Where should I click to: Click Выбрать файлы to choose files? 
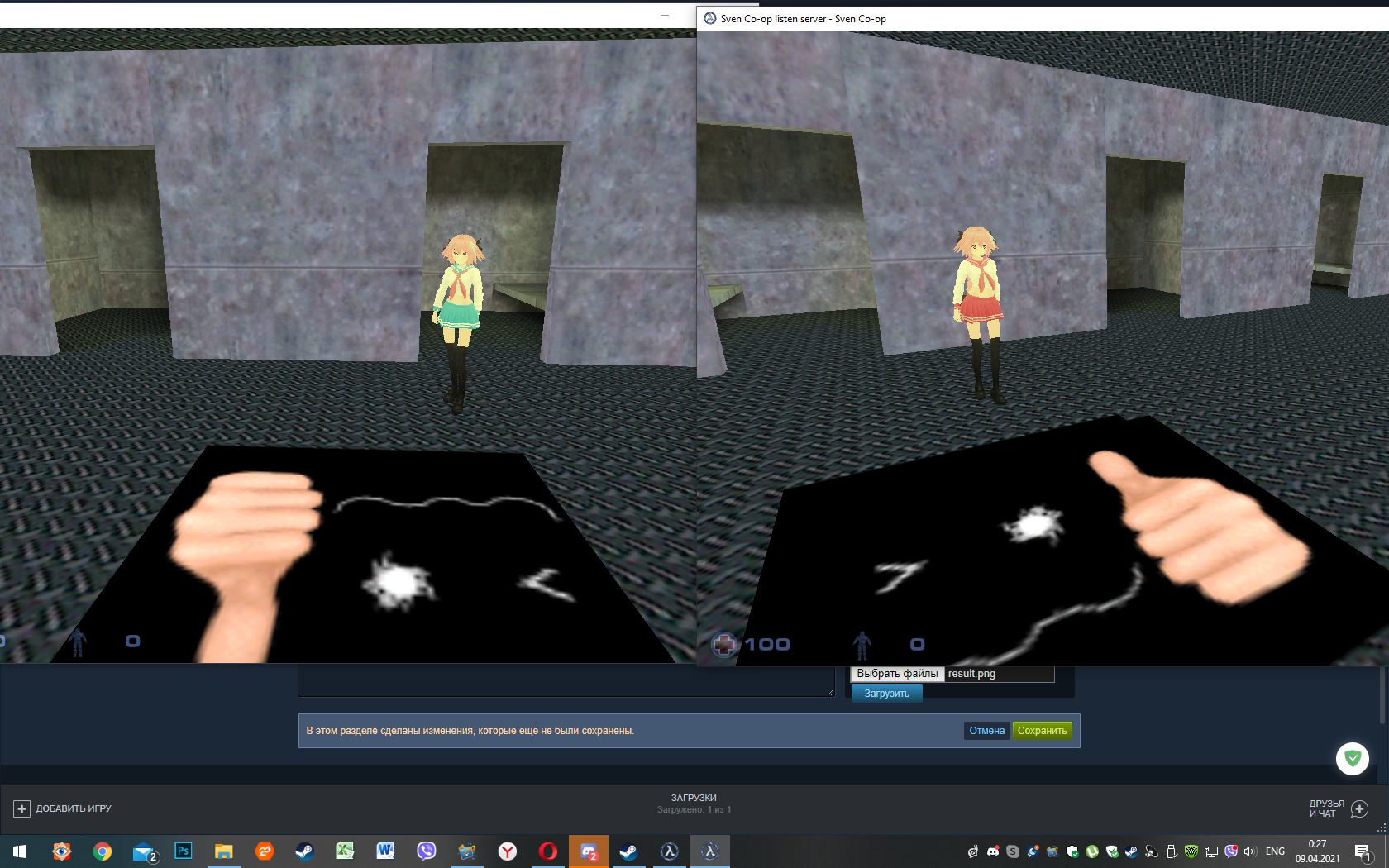click(x=897, y=674)
